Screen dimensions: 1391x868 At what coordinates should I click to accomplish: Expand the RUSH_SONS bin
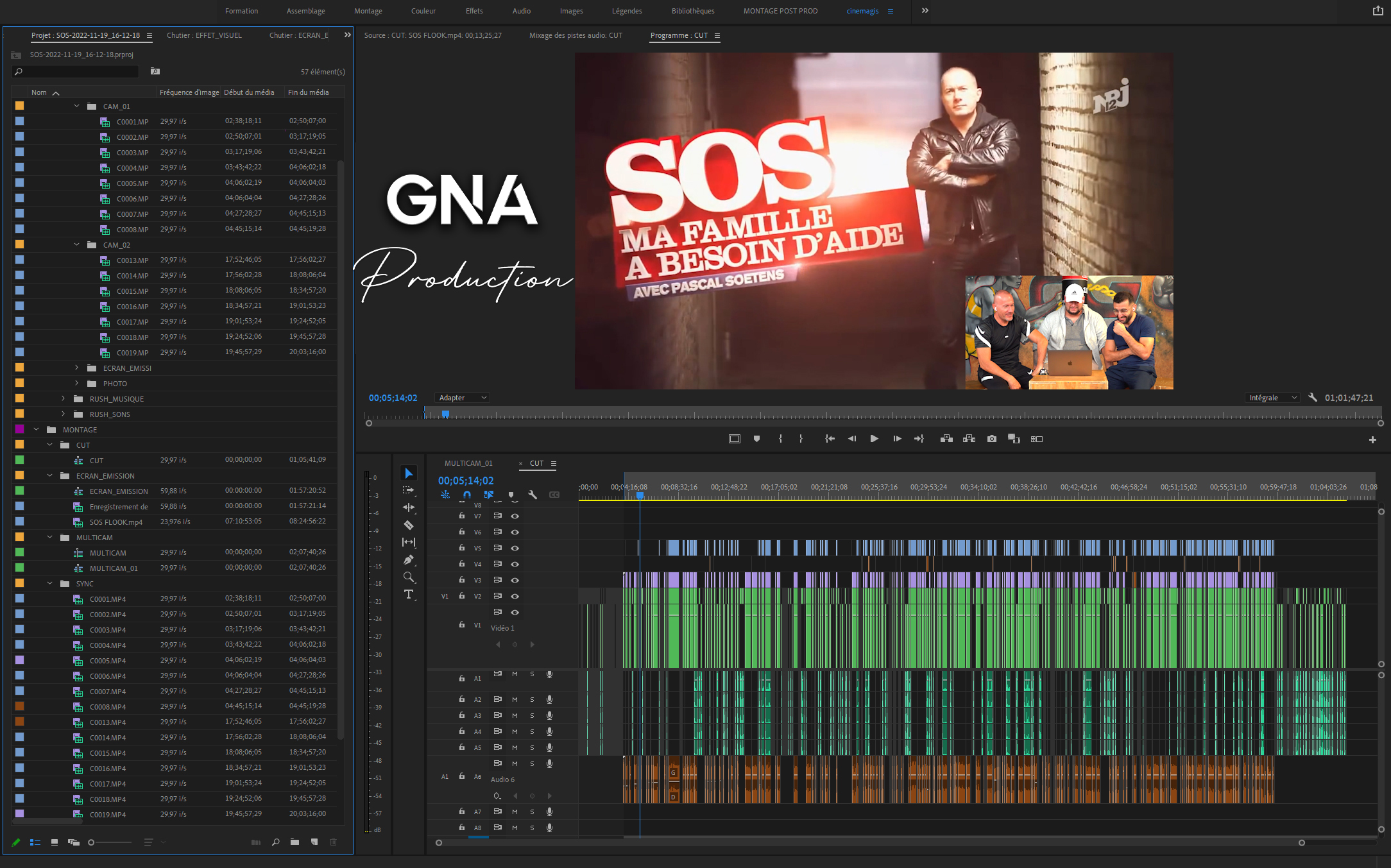[64, 414]
